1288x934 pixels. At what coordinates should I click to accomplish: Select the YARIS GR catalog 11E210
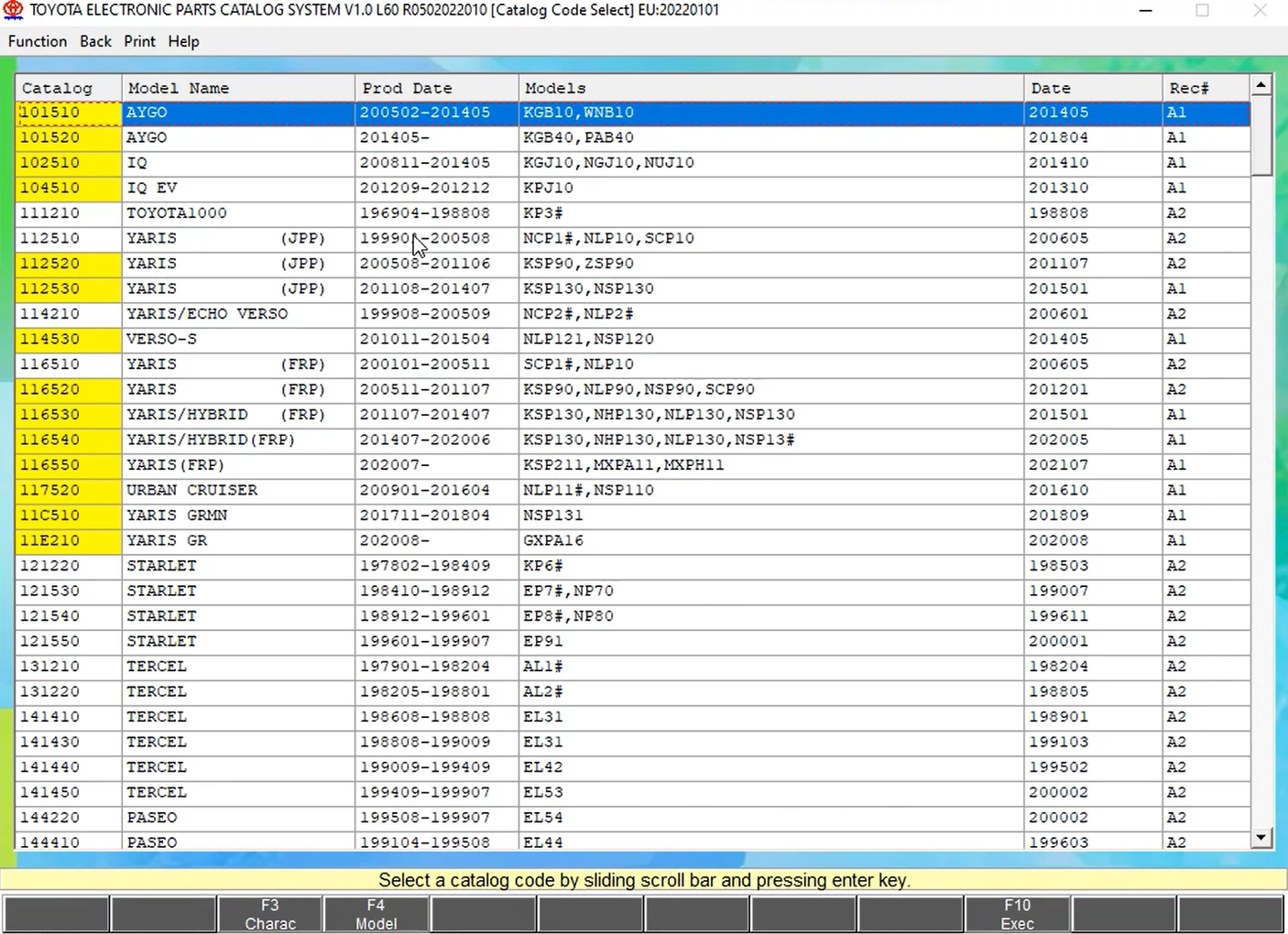[x=50, y=540]
